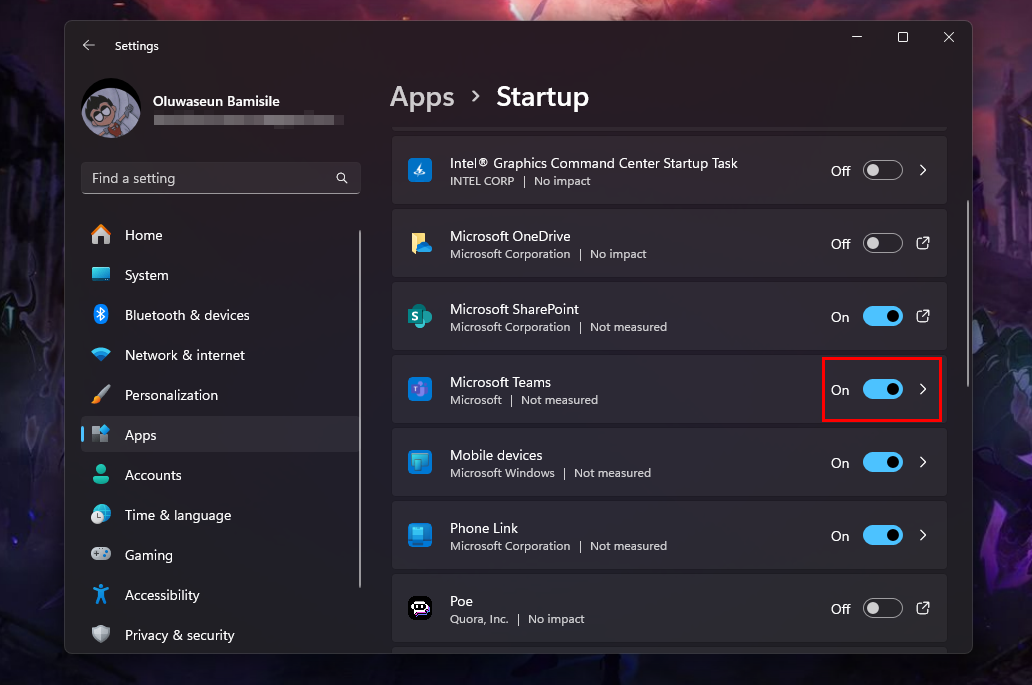1032x685 pixels.
Task: Expand the Intel Graphics Command Center details
Action: pyautogui.click(x=922, y=170)
